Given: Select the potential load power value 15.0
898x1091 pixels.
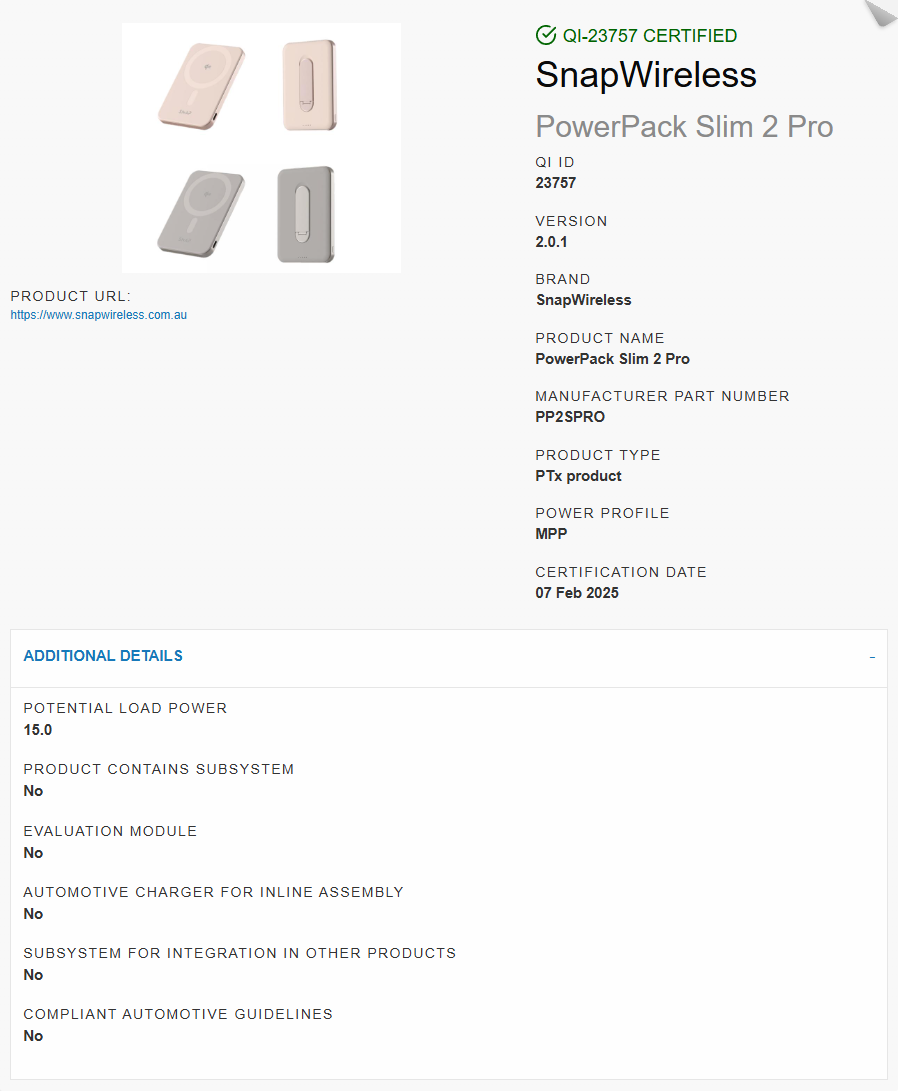Looking at the screenshot, I should (x=38, y=730).
